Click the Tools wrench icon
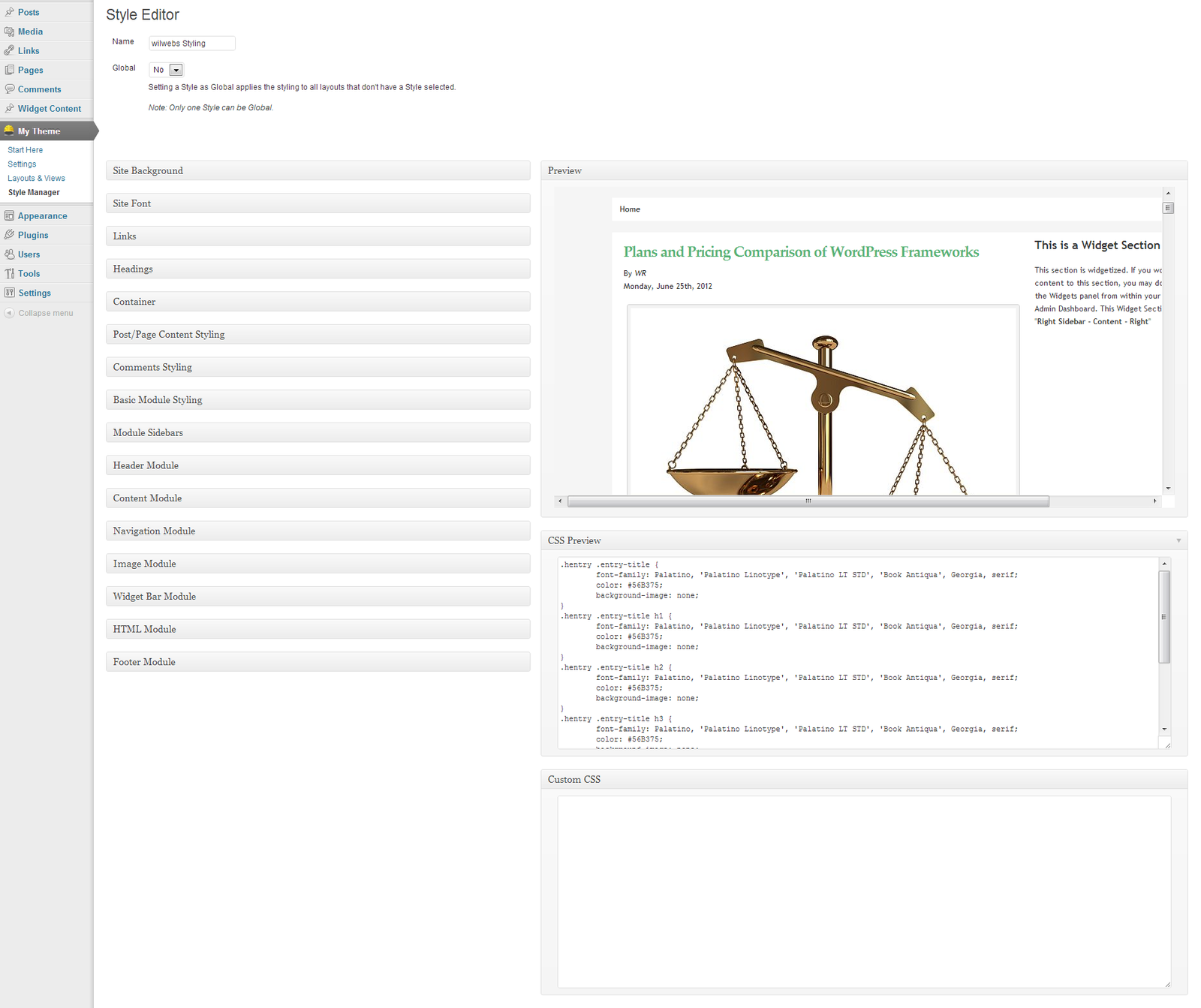Screen dimensions: 1201x1008 [x=9, y=274]
